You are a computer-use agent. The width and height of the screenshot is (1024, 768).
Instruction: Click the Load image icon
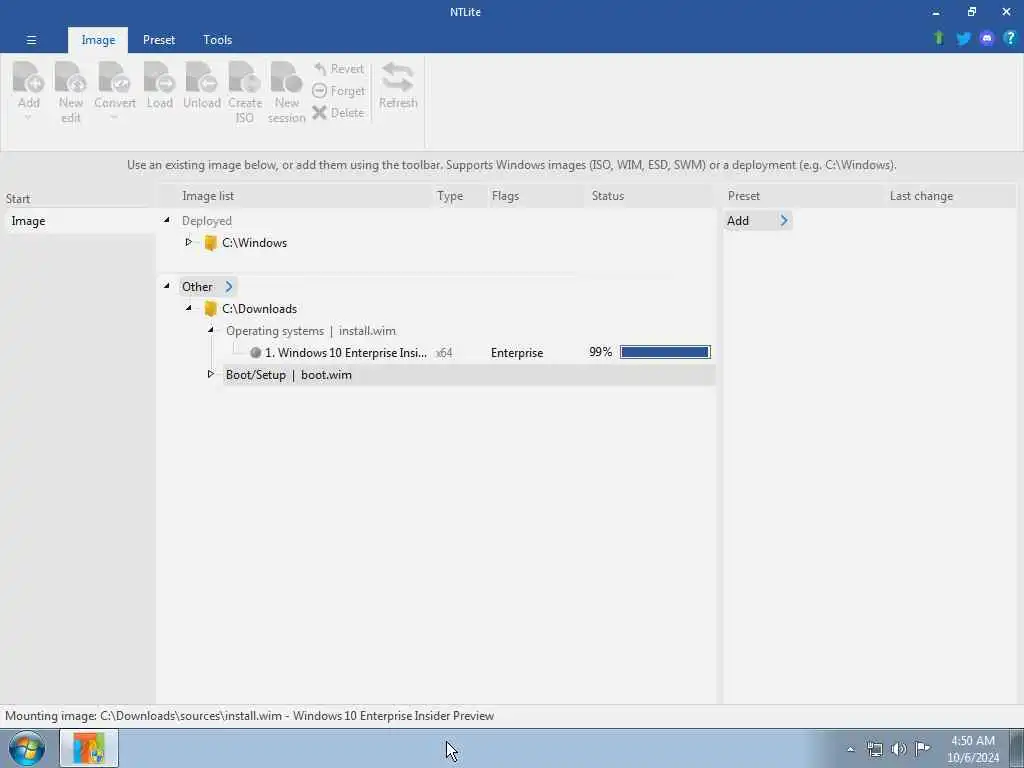tap(159, 78)
